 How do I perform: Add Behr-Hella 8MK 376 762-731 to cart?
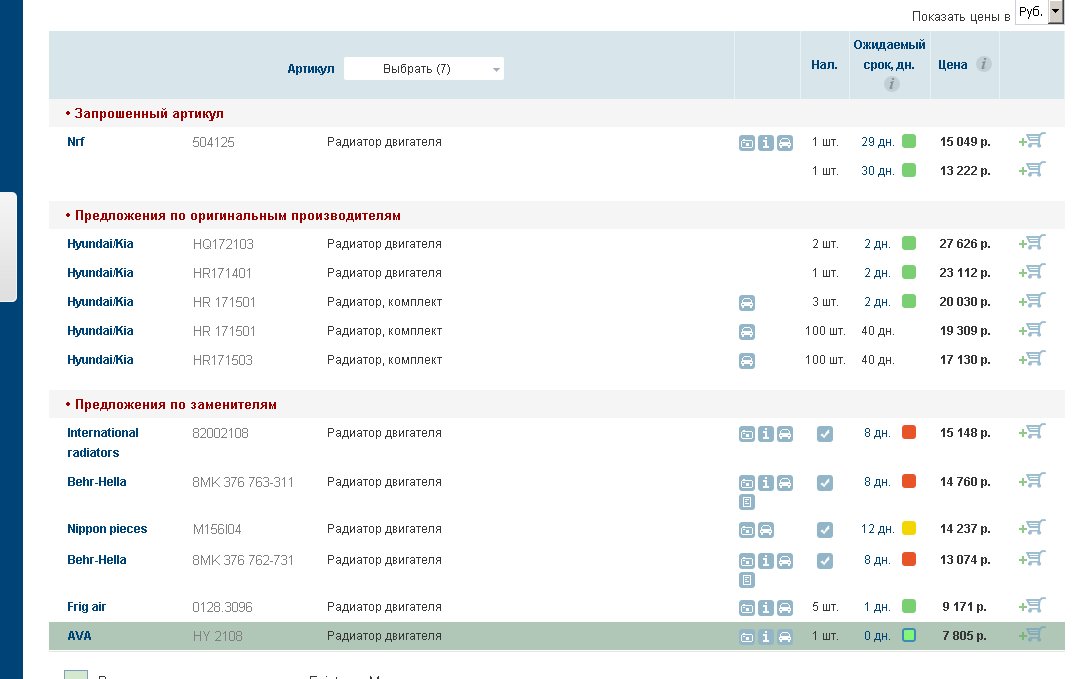[1032, 559]
